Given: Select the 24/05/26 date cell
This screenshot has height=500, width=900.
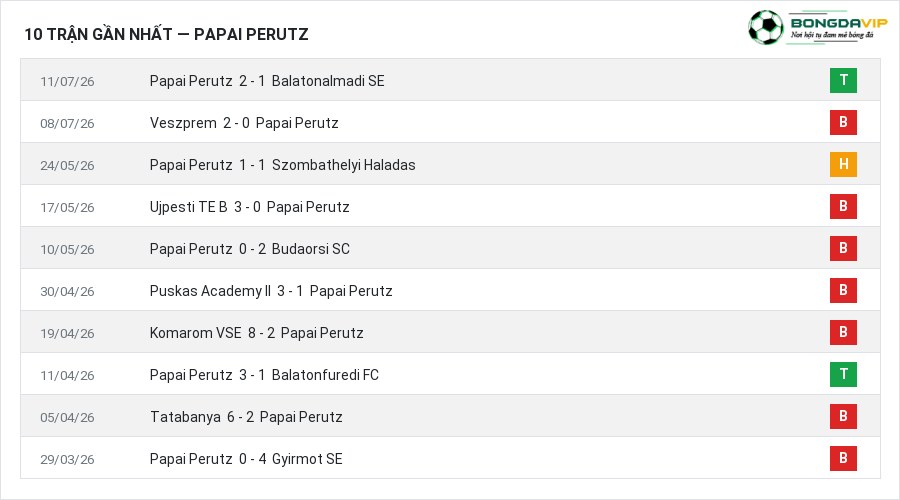Looking at the screenshot, I should coord(67,165).
